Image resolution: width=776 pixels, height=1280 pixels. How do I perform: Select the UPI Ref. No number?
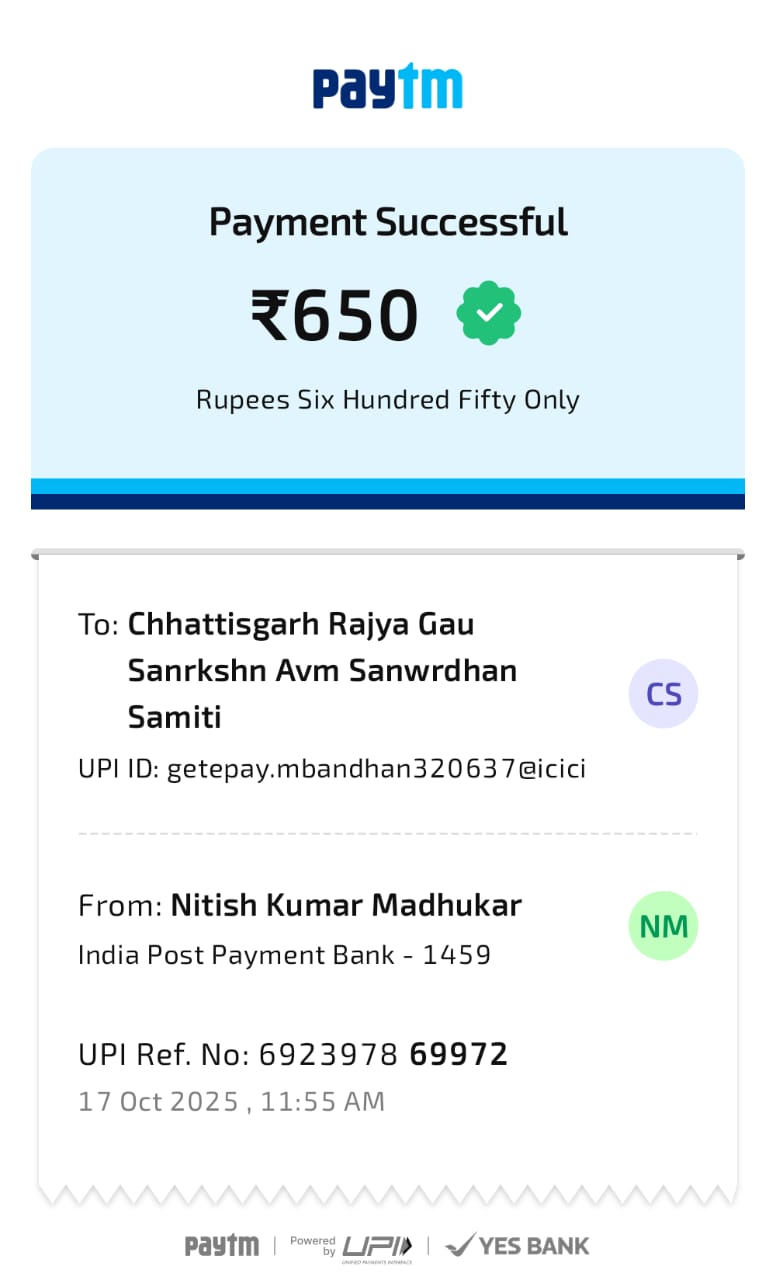click(383, 1054)
